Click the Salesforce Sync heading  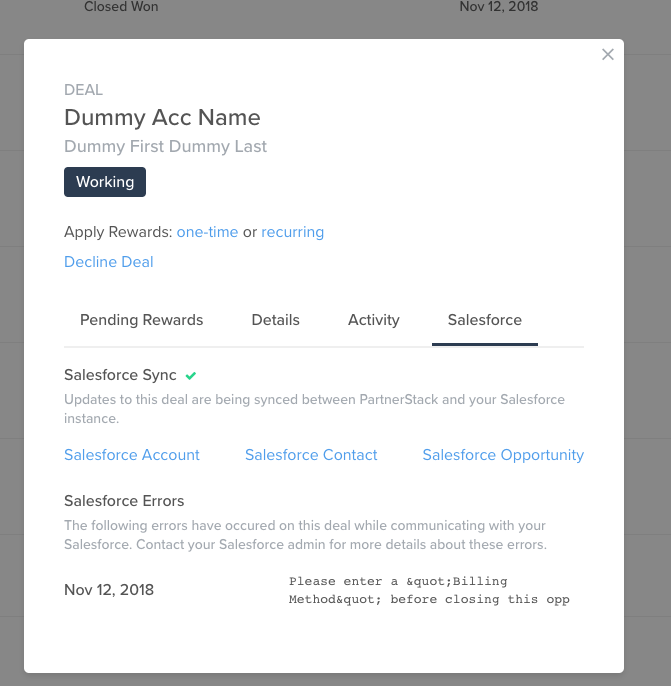click(x=120, y=375)
